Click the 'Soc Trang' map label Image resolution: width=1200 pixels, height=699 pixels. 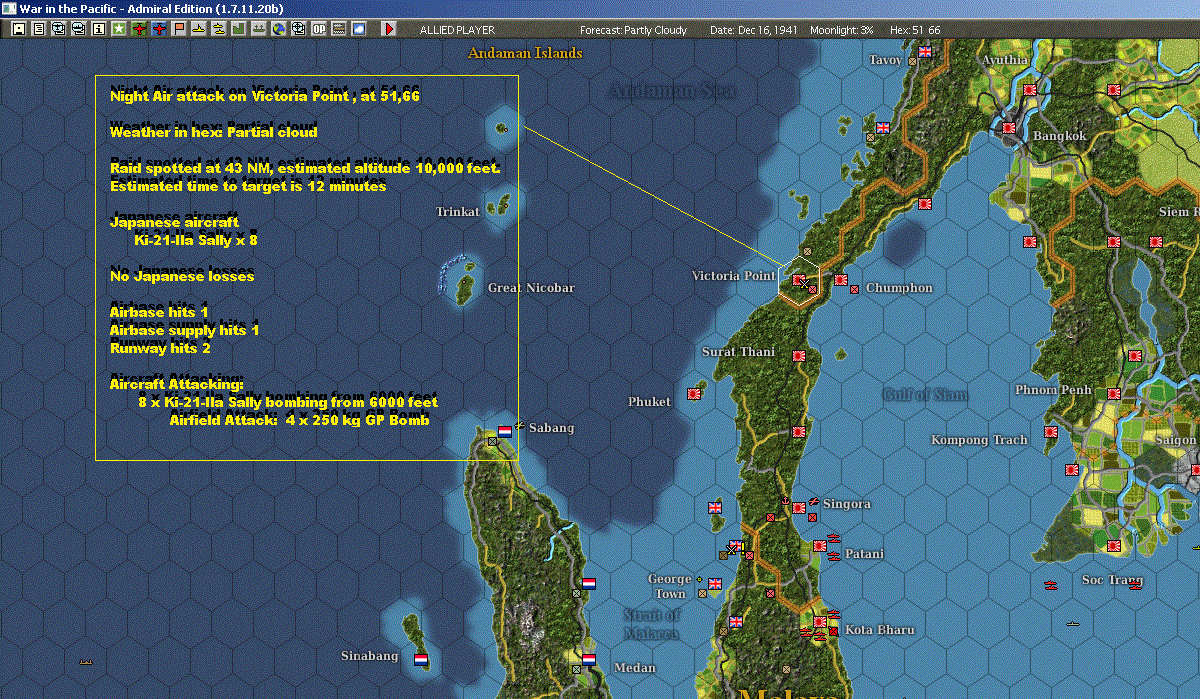click(x=1112, y=580)
